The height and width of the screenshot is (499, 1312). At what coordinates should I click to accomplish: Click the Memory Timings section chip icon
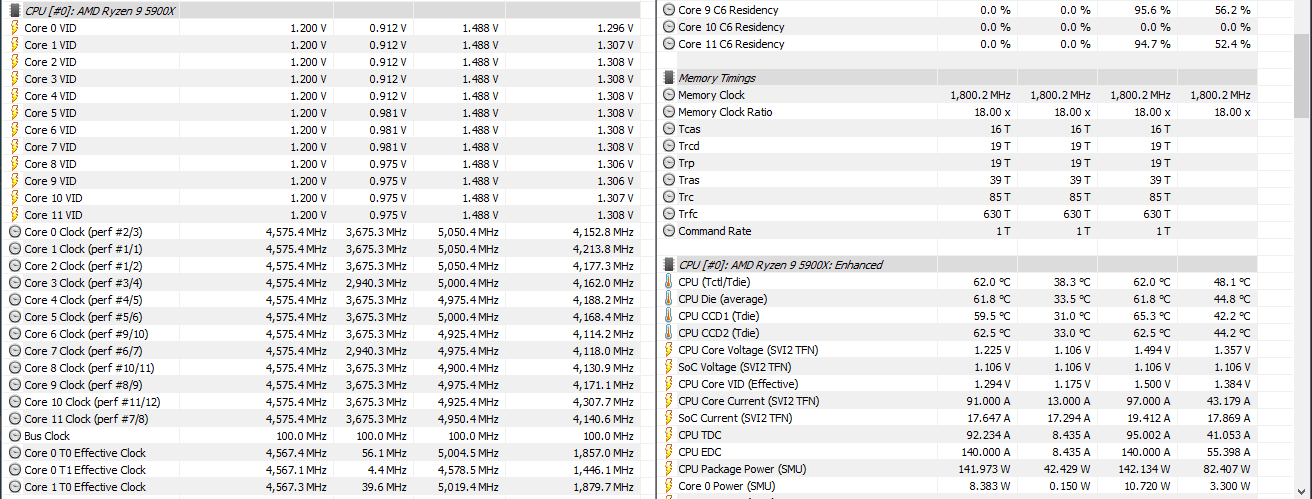tap(669, 78)
